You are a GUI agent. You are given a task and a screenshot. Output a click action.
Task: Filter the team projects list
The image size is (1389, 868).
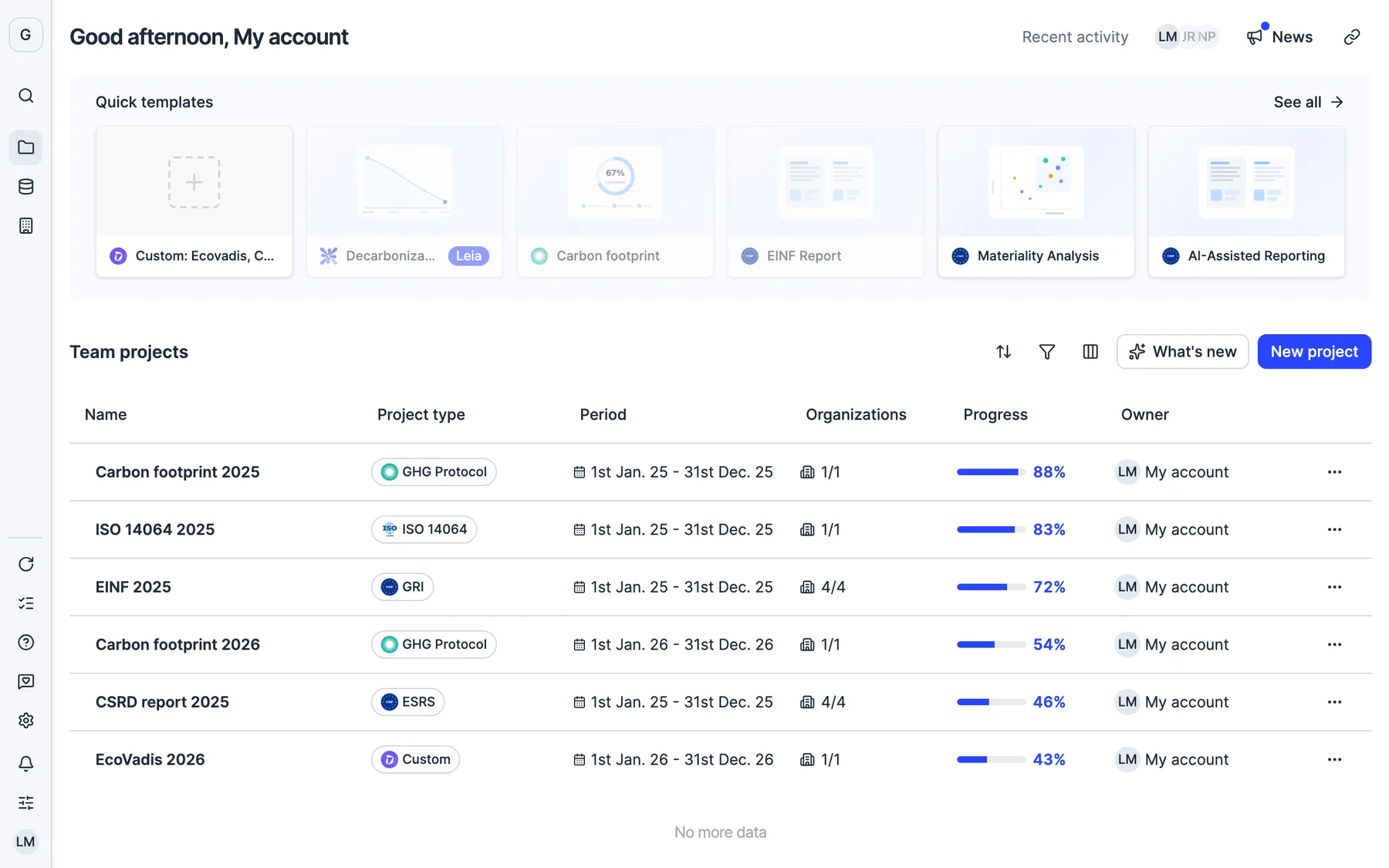click(1046, 352)
